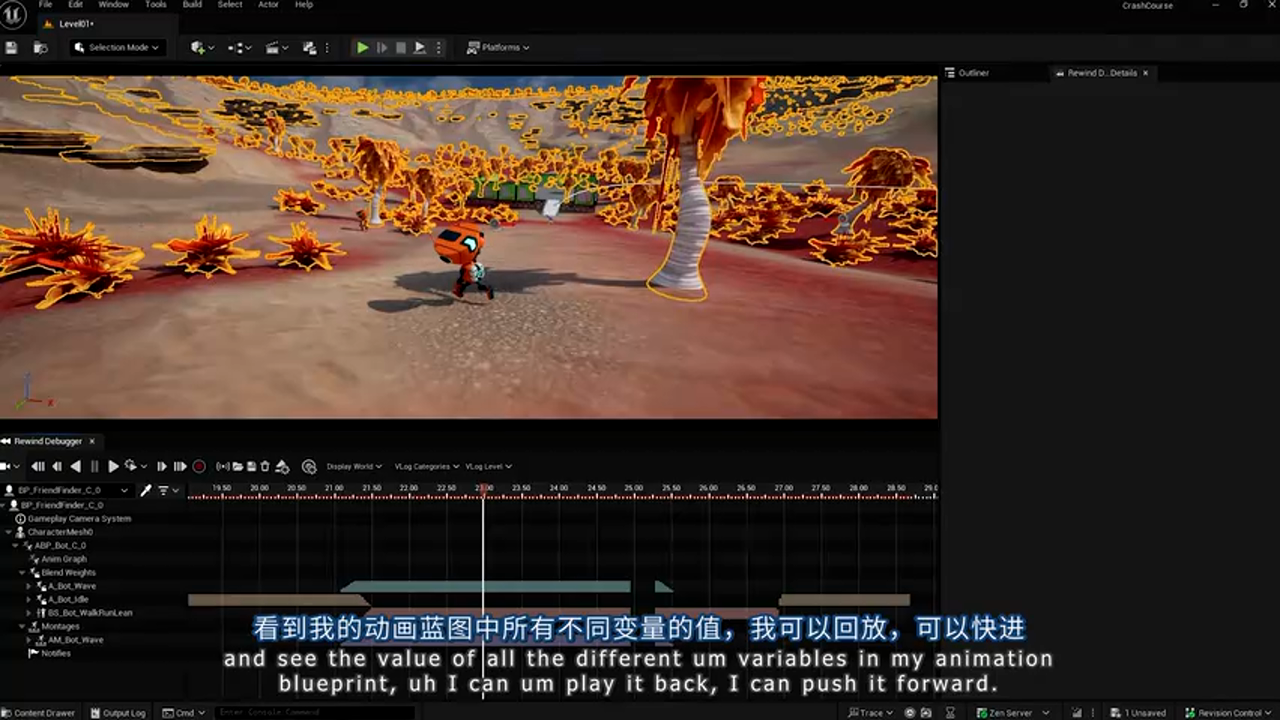Image resolution: width=1280 pixels, height=720 pixels.
Task: Select the eyedropper actor picker in Rewind Debugger
Action: click(145, 490)
